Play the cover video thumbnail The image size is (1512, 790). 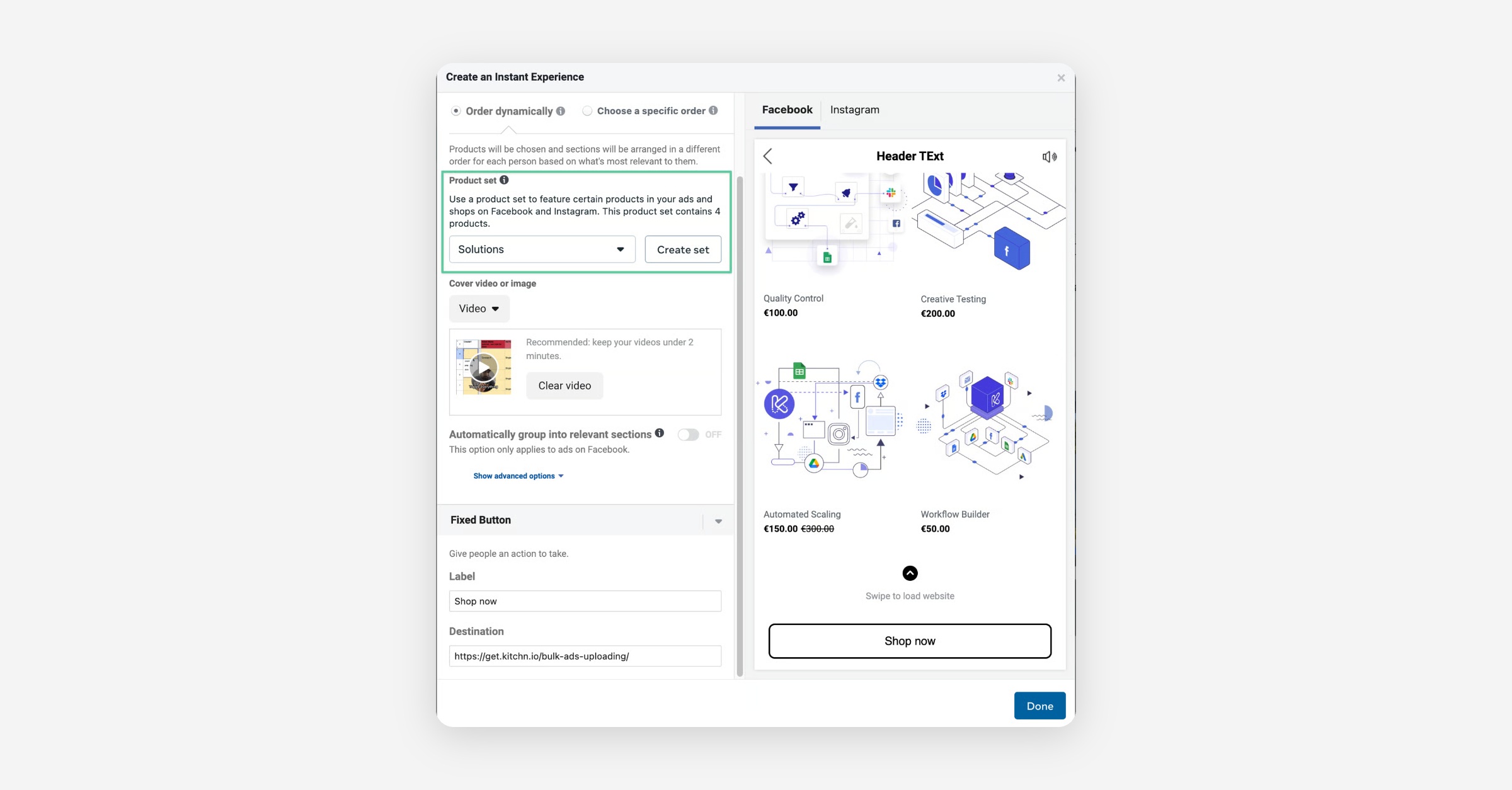[484, 368]
